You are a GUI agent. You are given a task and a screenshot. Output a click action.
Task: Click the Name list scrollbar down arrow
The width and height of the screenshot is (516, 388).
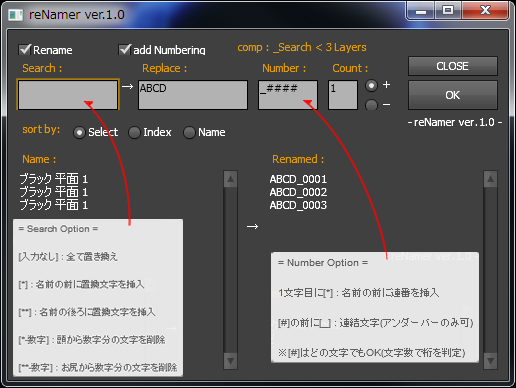[x=230, y=361]
